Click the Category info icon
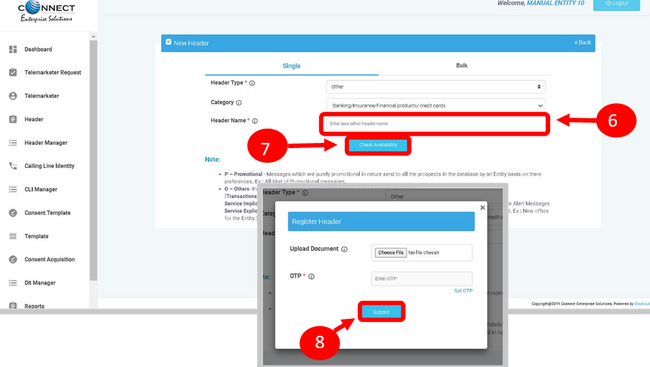 coord(239,102)
